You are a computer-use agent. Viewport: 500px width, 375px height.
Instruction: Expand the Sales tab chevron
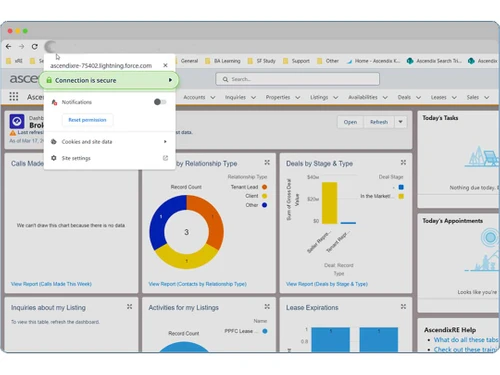click(x=487, y=97)
